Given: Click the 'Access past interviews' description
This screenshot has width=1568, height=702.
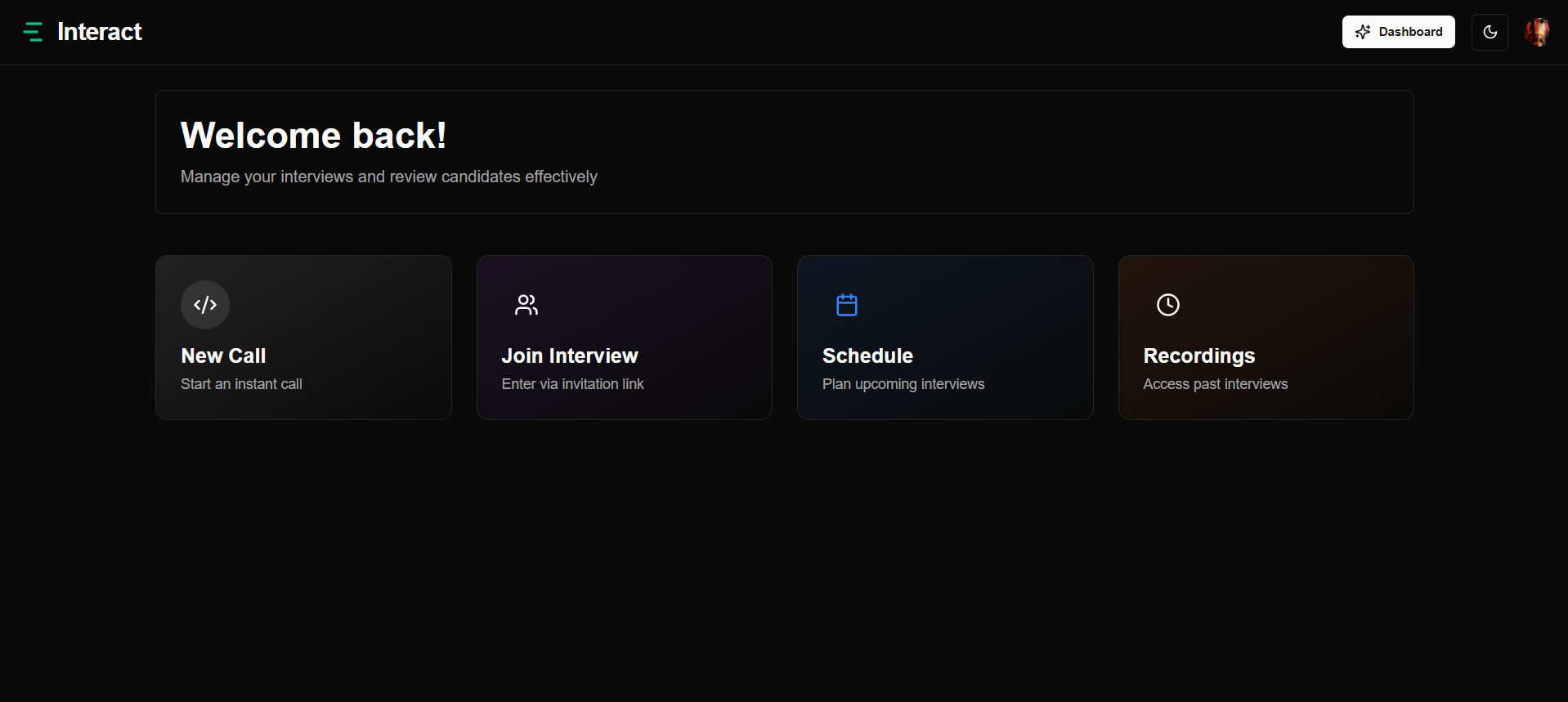Looking at the screenshot, I should coord(1215,384).
